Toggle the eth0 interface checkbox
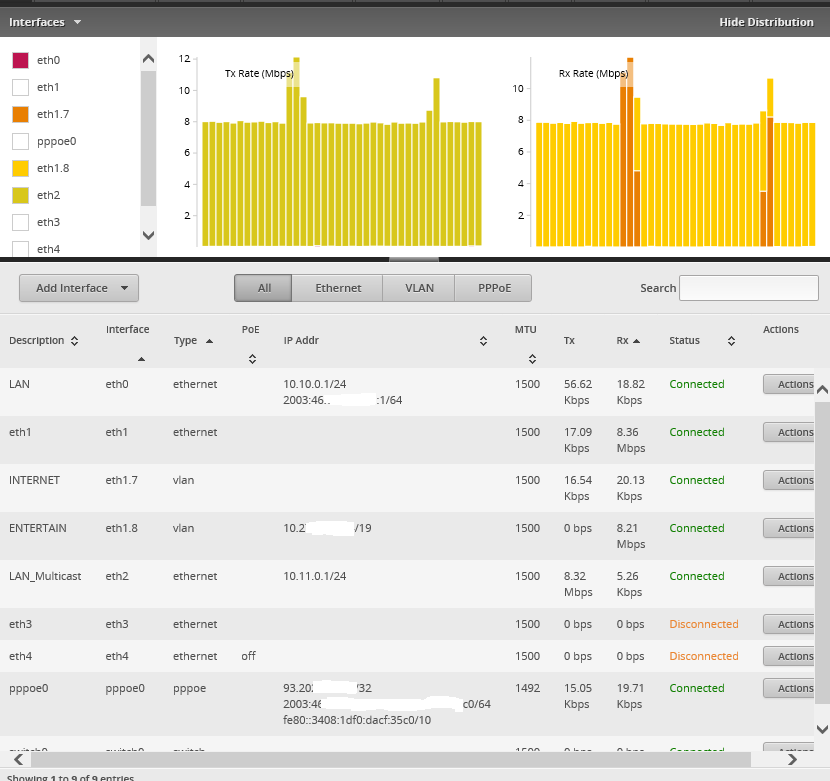The image size is (830, 781). coord(20,61)
